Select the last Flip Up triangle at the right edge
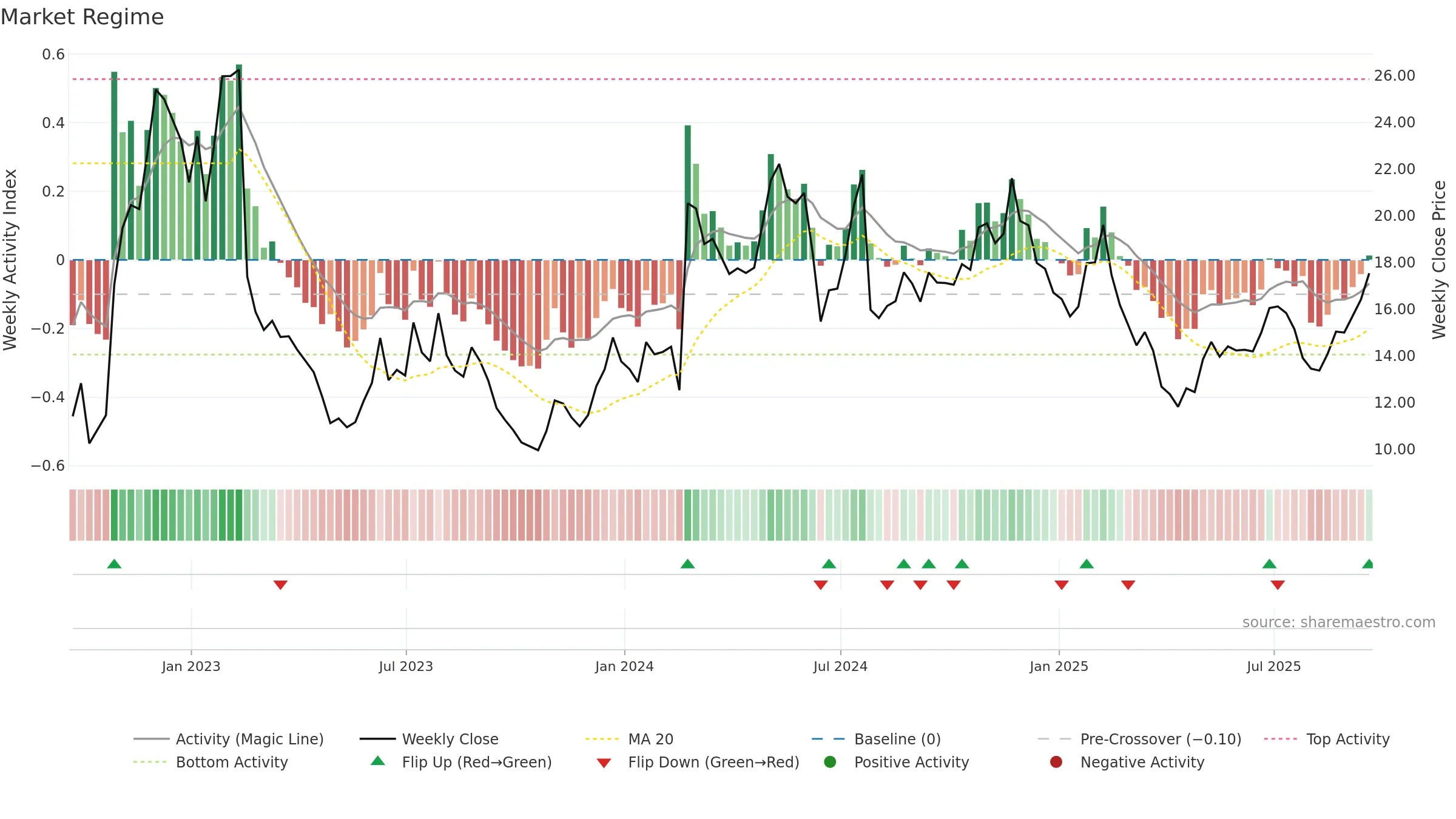 (x=1367, y=564)
